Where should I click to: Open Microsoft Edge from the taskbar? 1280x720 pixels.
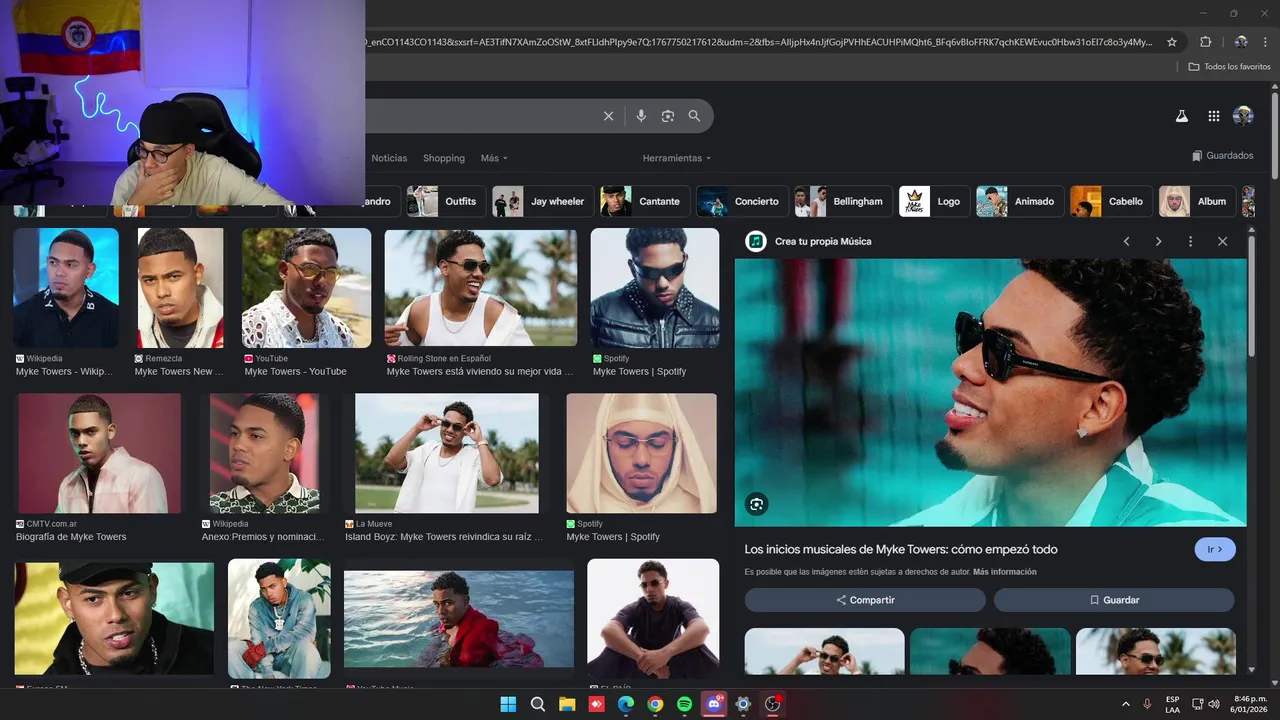626,704
